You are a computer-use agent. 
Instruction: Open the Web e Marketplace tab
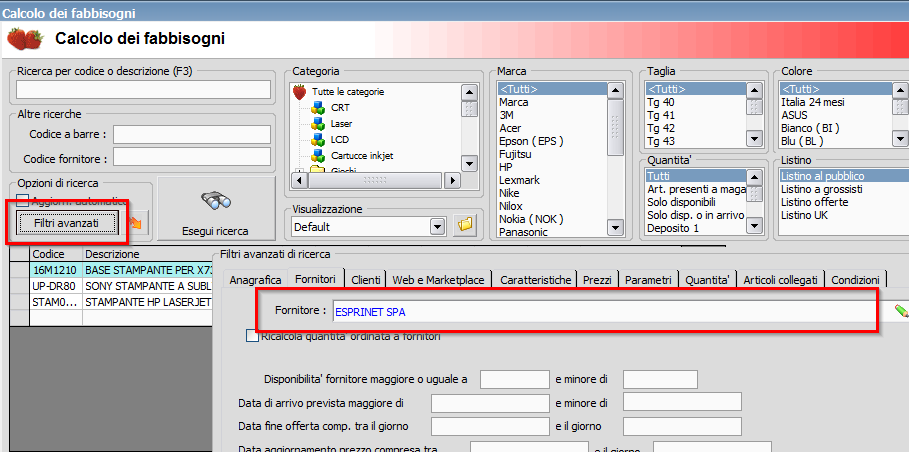438,280
